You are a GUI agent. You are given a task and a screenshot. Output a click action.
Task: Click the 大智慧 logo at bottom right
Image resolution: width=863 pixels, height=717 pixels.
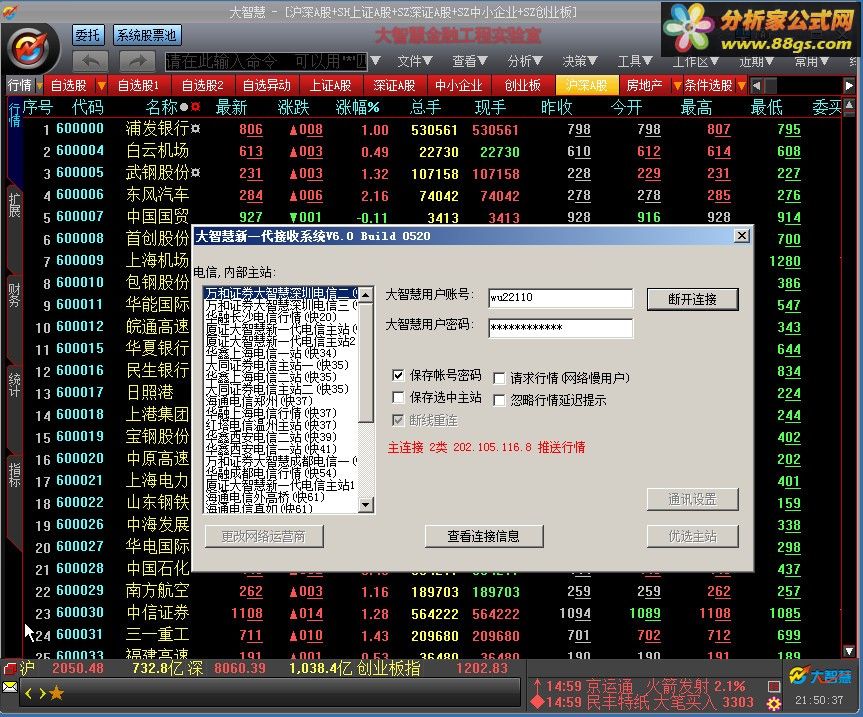coord(820,675)
